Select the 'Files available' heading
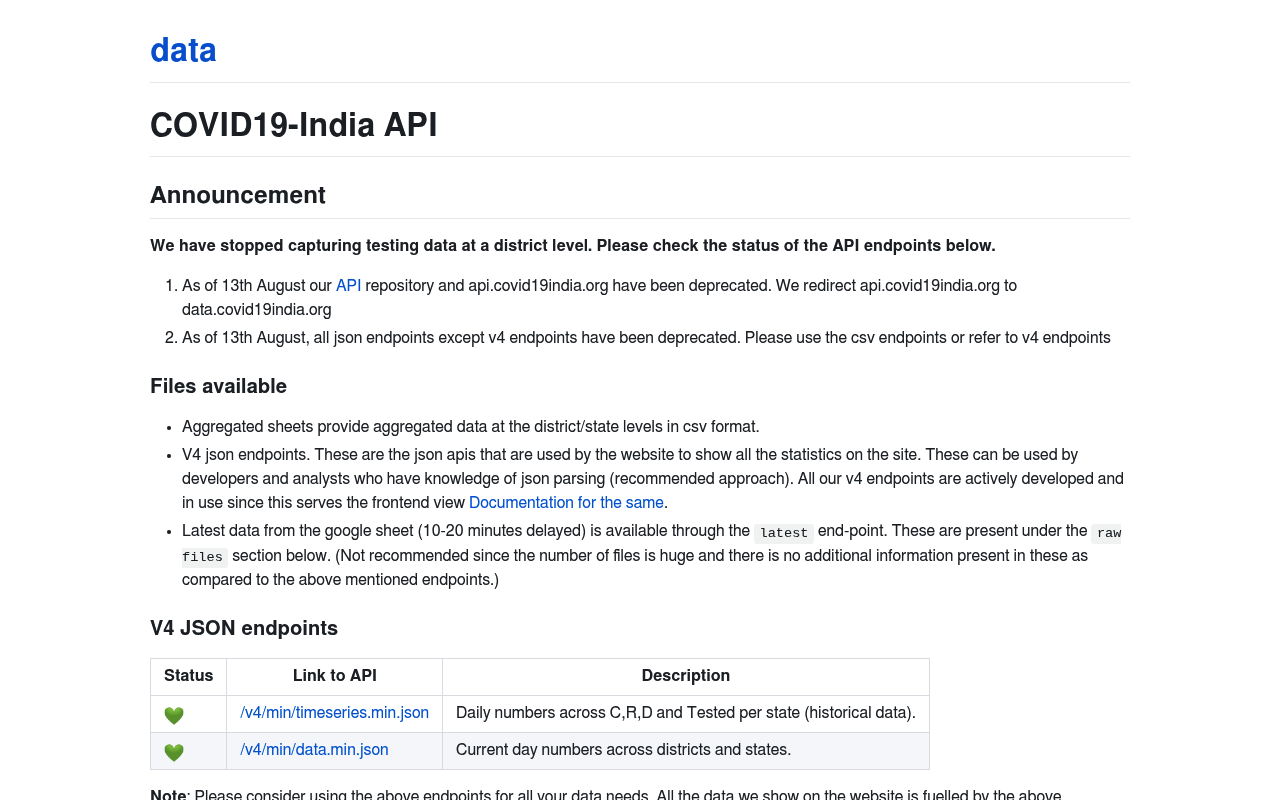The image size is (1280, 800). (218, 386)
